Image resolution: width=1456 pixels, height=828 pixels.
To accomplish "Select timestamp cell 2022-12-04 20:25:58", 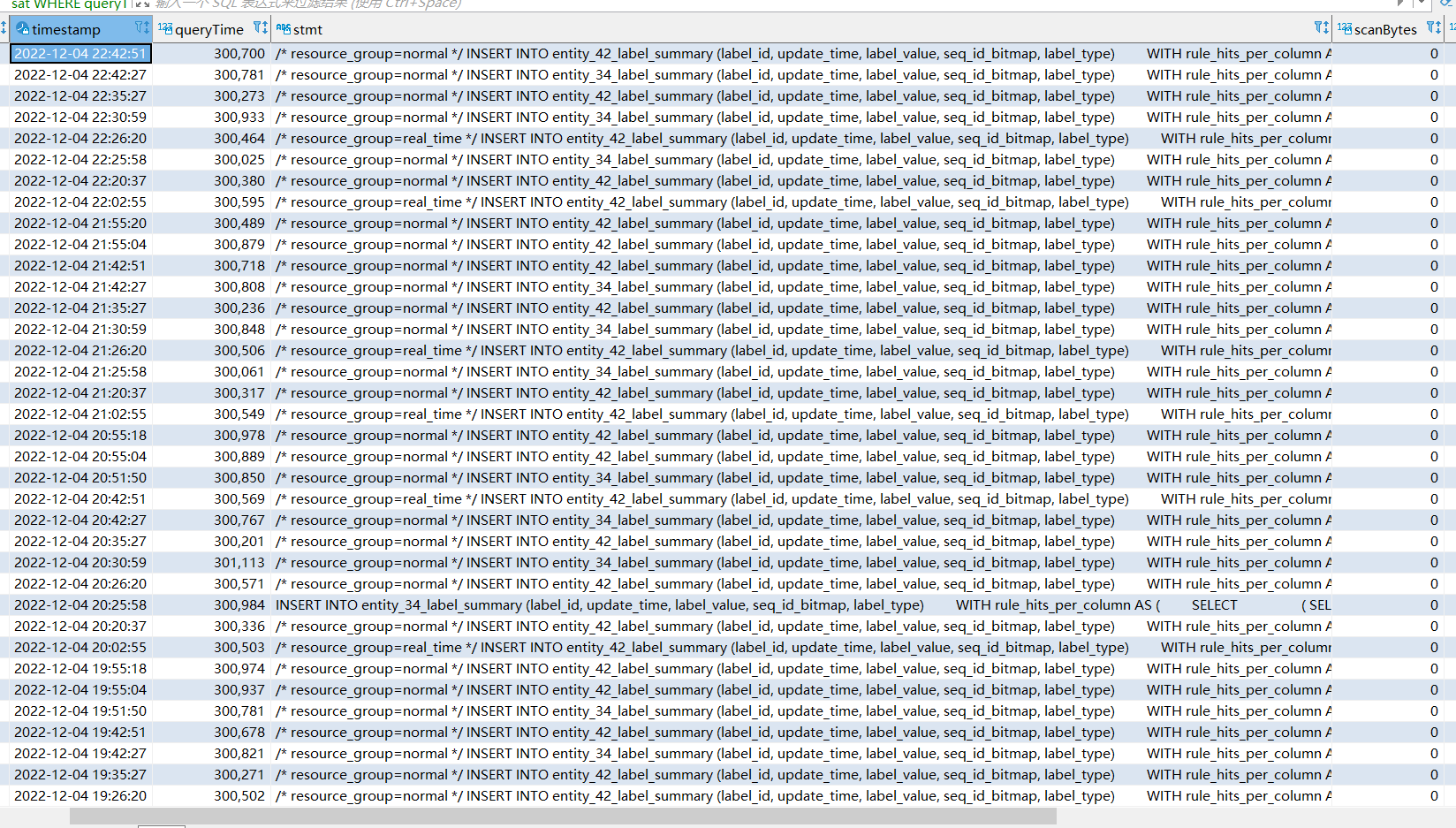I will pyautogui.click(x=80, y=605).
